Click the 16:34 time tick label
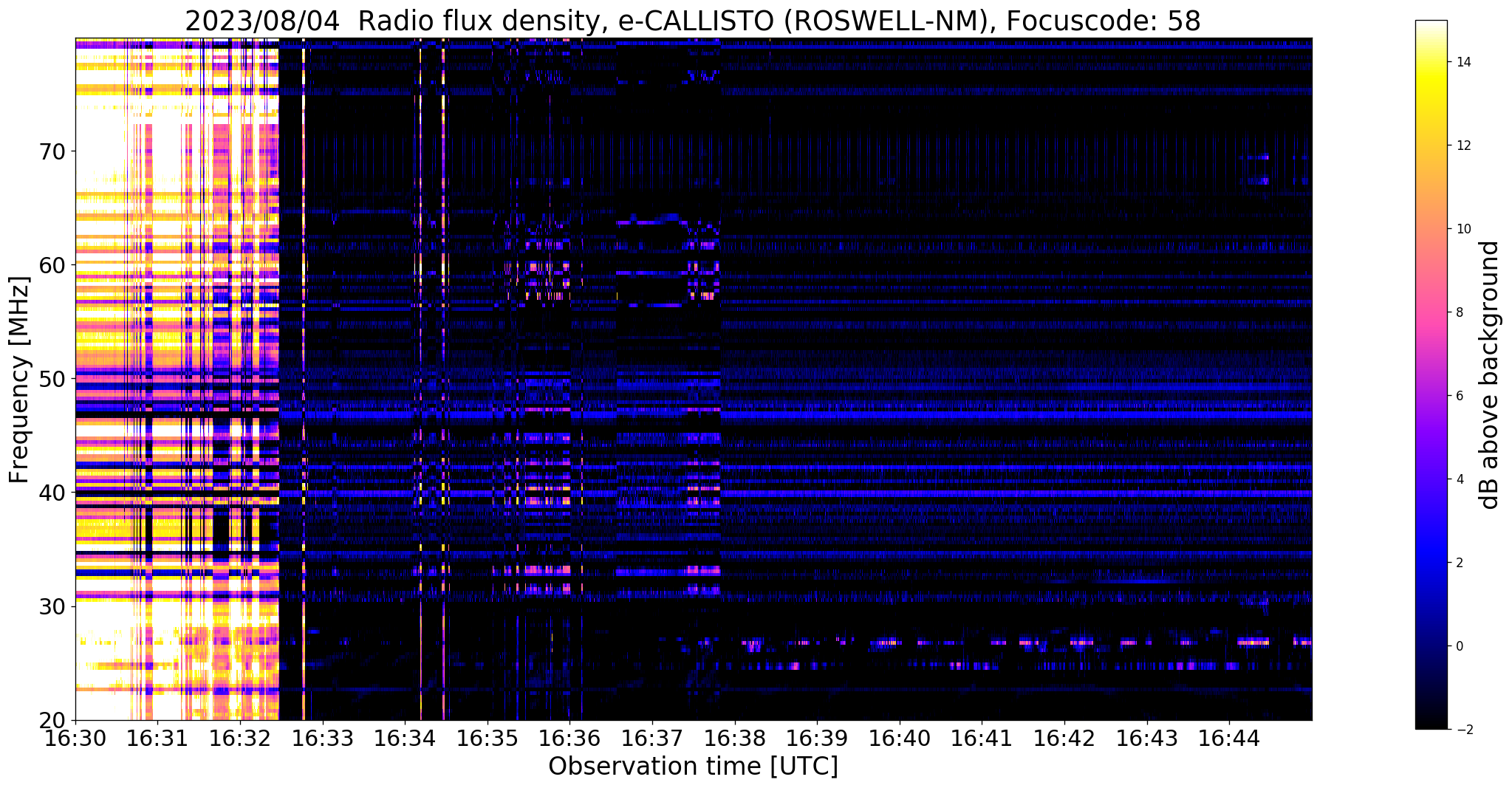 point(405,739)
